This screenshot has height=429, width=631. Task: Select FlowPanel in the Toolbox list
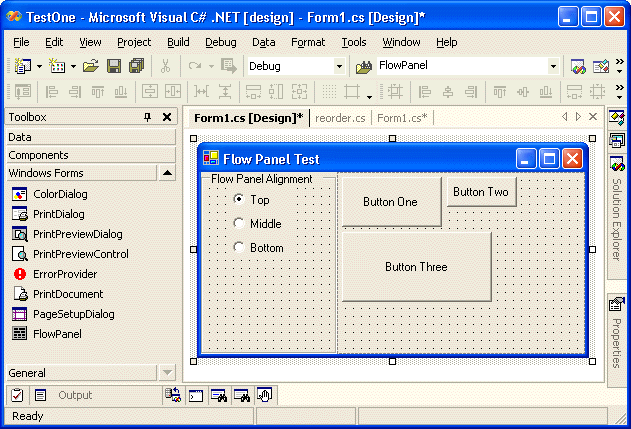click(57, 334)
